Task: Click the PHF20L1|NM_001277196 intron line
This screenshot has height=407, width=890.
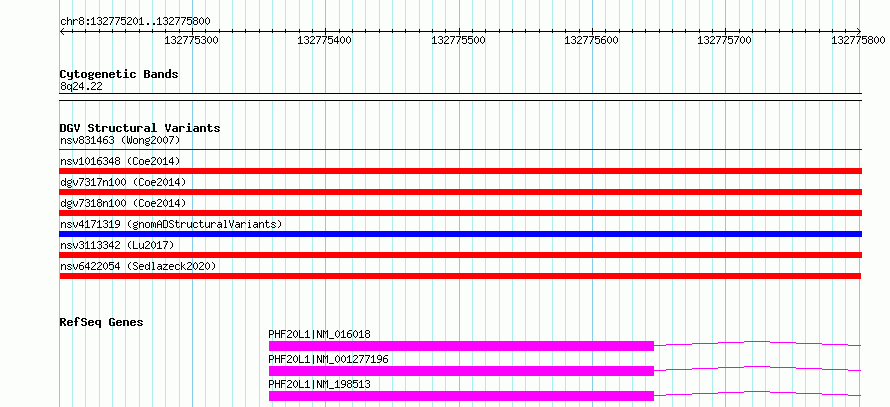Action: 758,367
